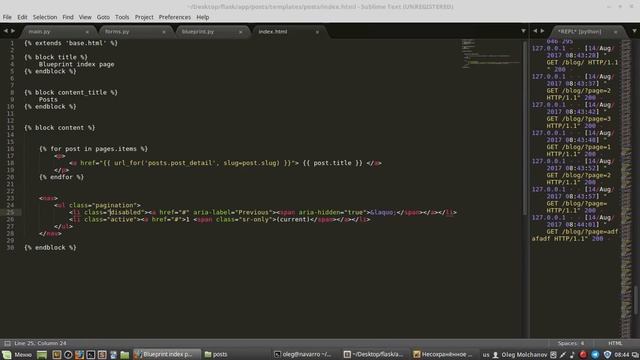The image size is (640, 360).
Task: Open the tab list dropdown in editor pane
Action: click(x=523, y=31)
